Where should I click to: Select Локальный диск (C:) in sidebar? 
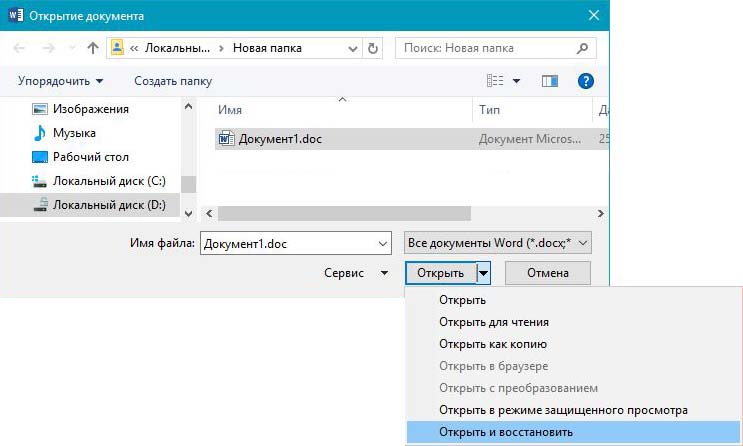(x=109, y=181)
